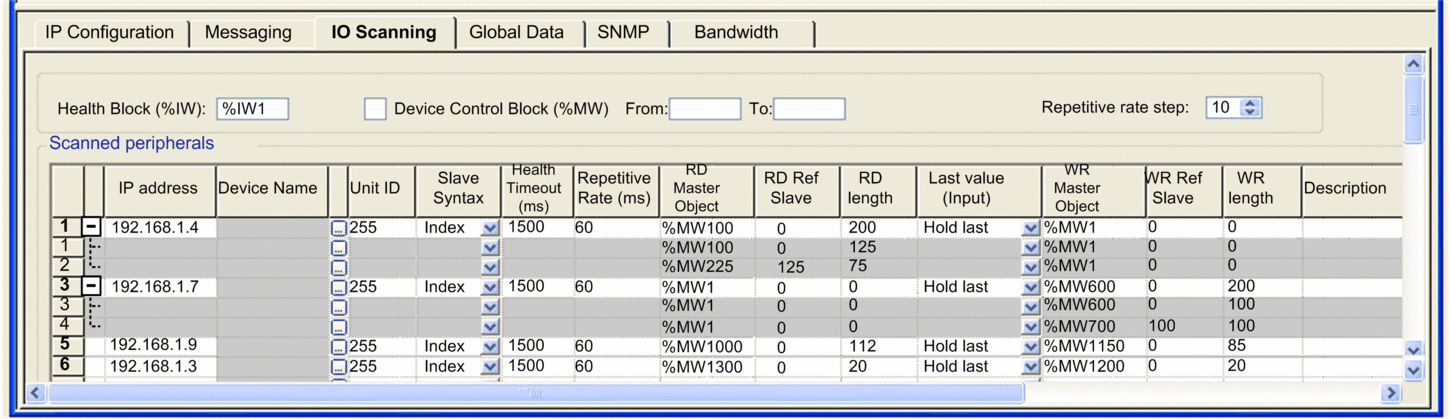
Task: Switch to the IP Configuration tab
Action: (x=109, y=33)
